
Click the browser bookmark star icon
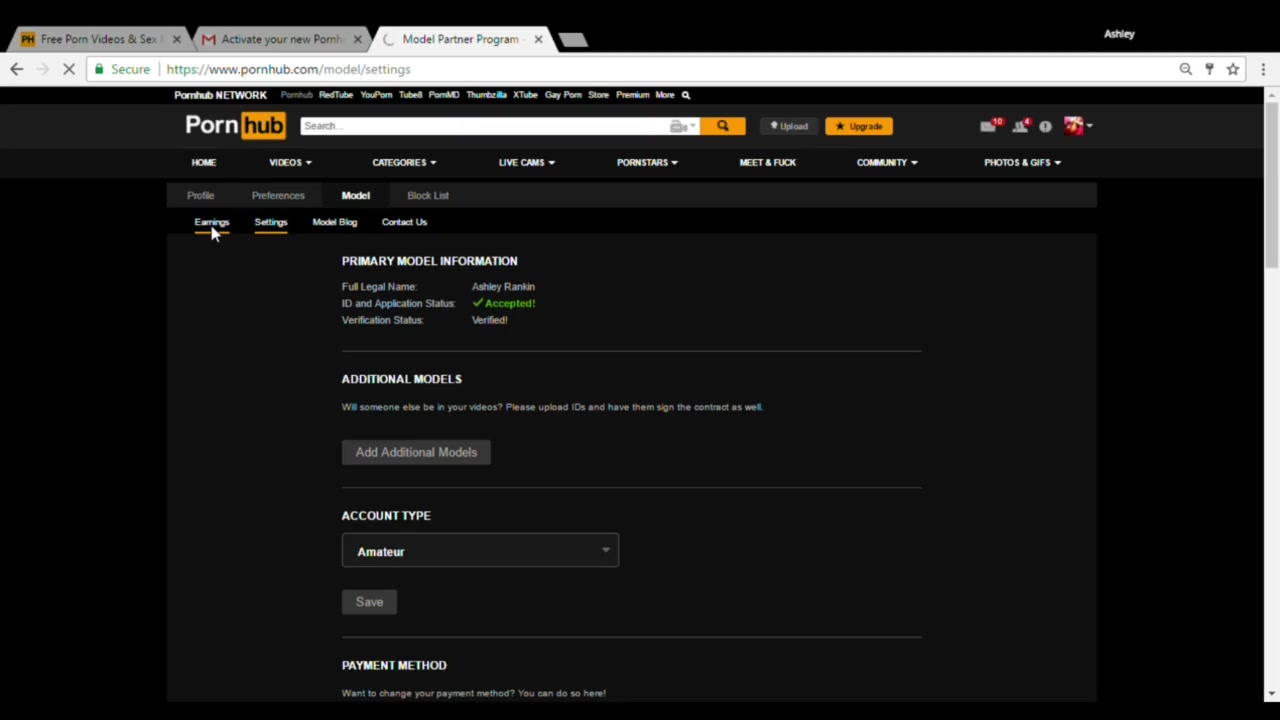[1233, 69]
